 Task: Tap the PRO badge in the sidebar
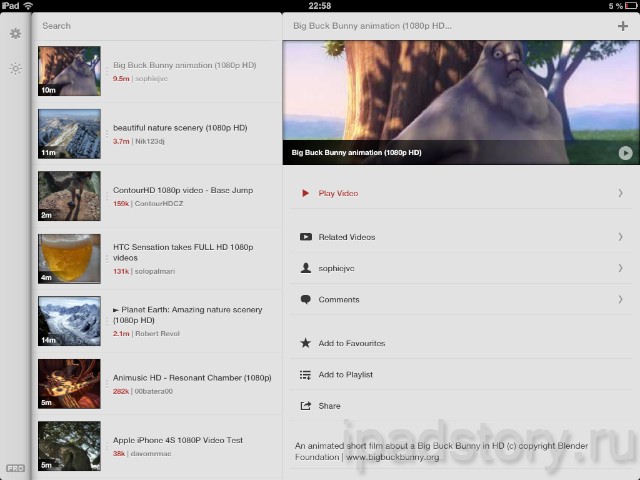pos(15,468)
